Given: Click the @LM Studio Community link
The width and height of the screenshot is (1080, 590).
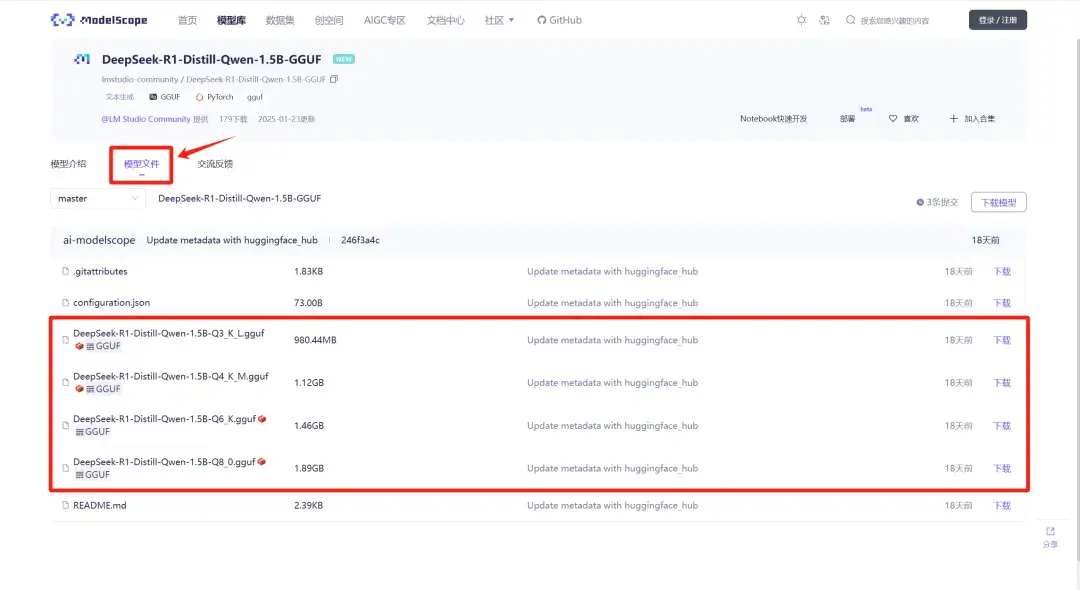Looking at the screenshot, I should coord(146,119).
